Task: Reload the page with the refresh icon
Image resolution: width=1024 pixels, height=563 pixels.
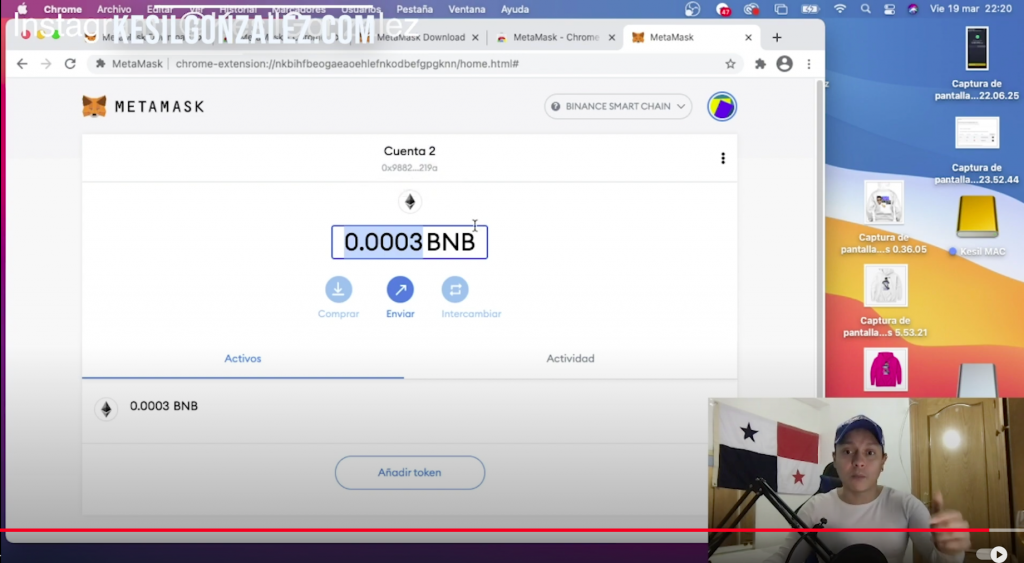Action: [70, 64]
